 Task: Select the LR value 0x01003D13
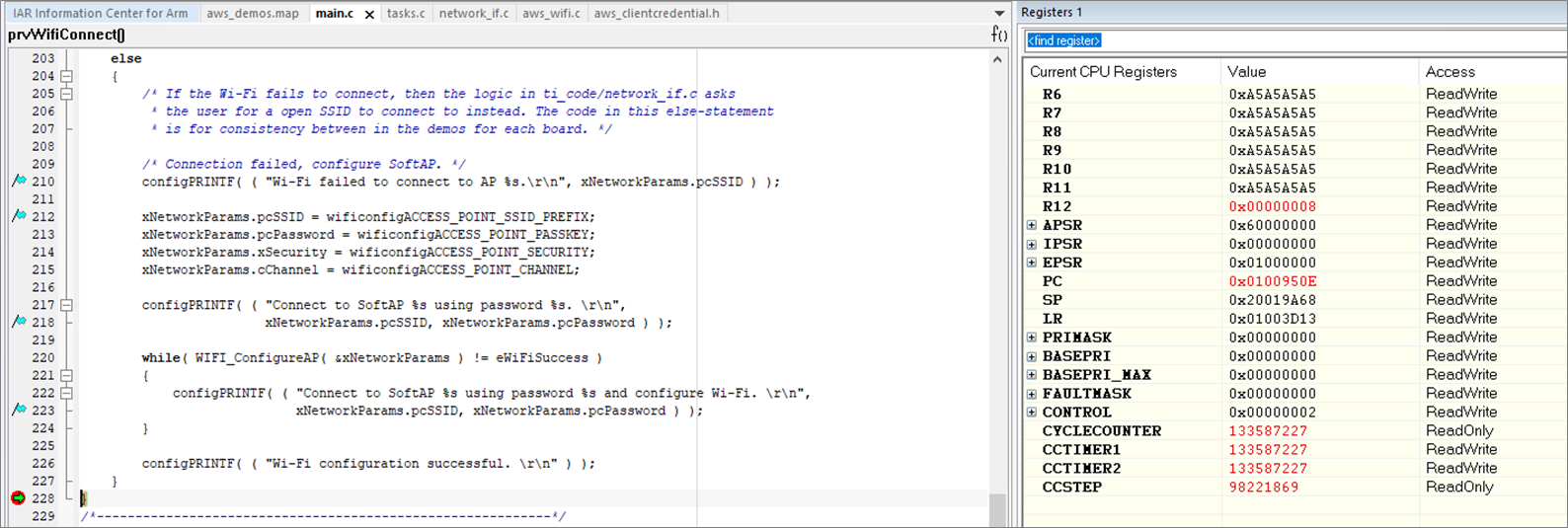point(1272,319)
